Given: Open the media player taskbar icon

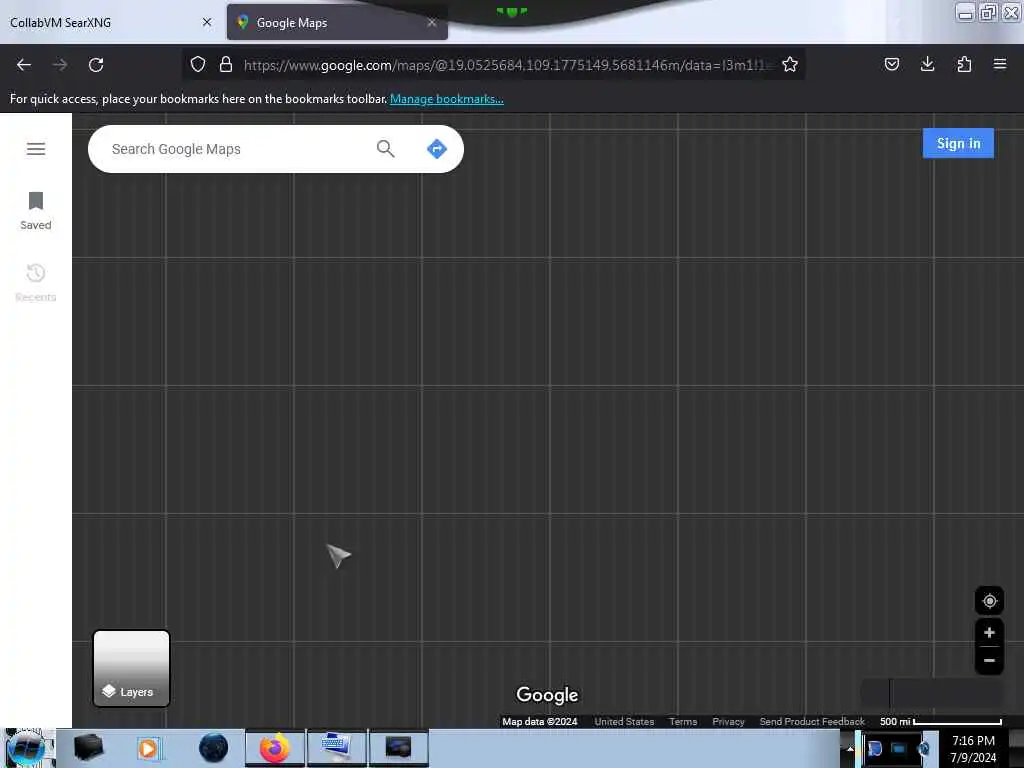Looking at the screenshot, I should 148,748.
